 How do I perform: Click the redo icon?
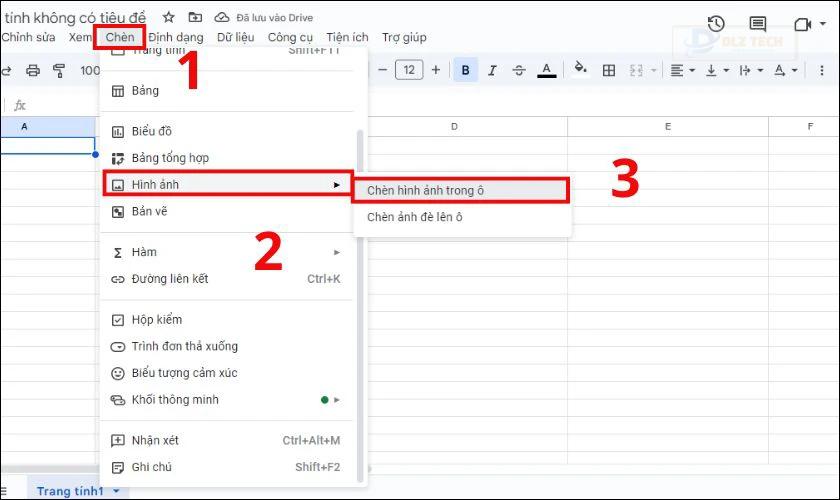tap(6, 70)
